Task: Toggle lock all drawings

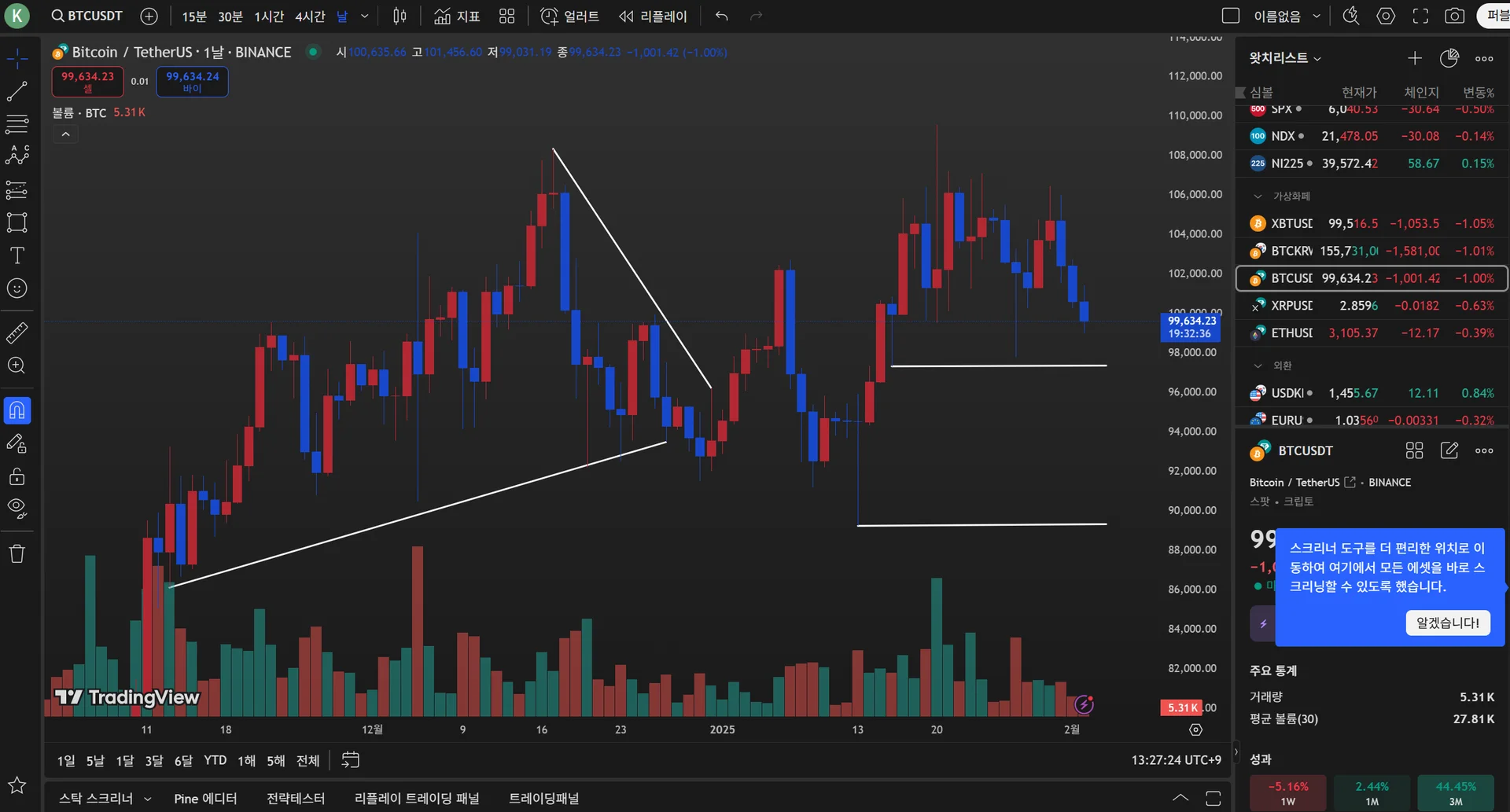Action: tap(17, 476)
